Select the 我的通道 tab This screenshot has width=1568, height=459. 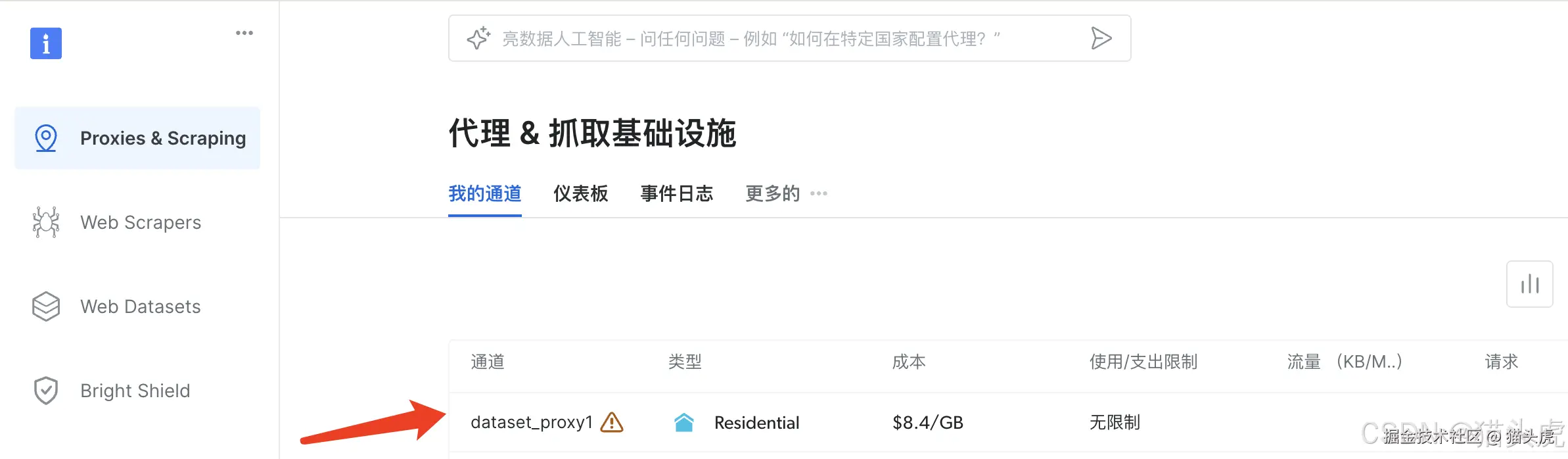484,193
